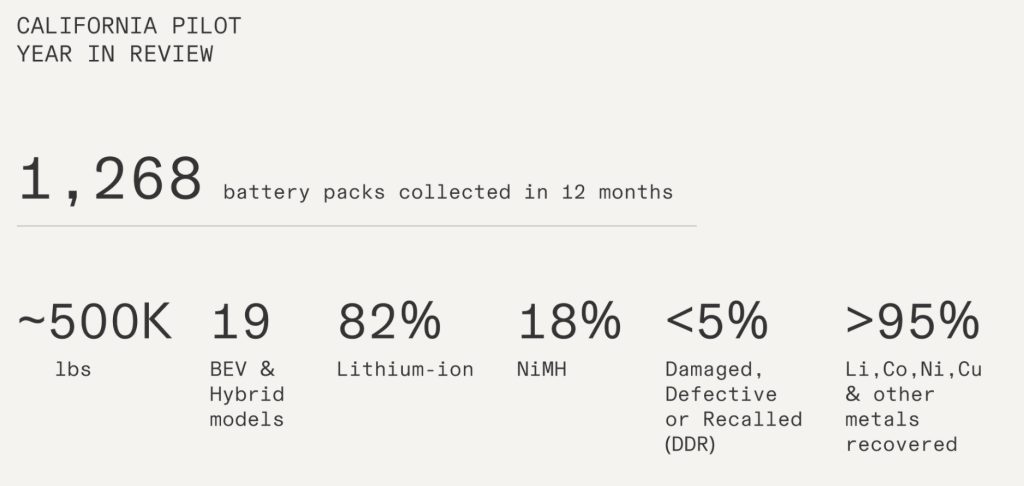Click the 'NiMH' label

click(542, 370)
